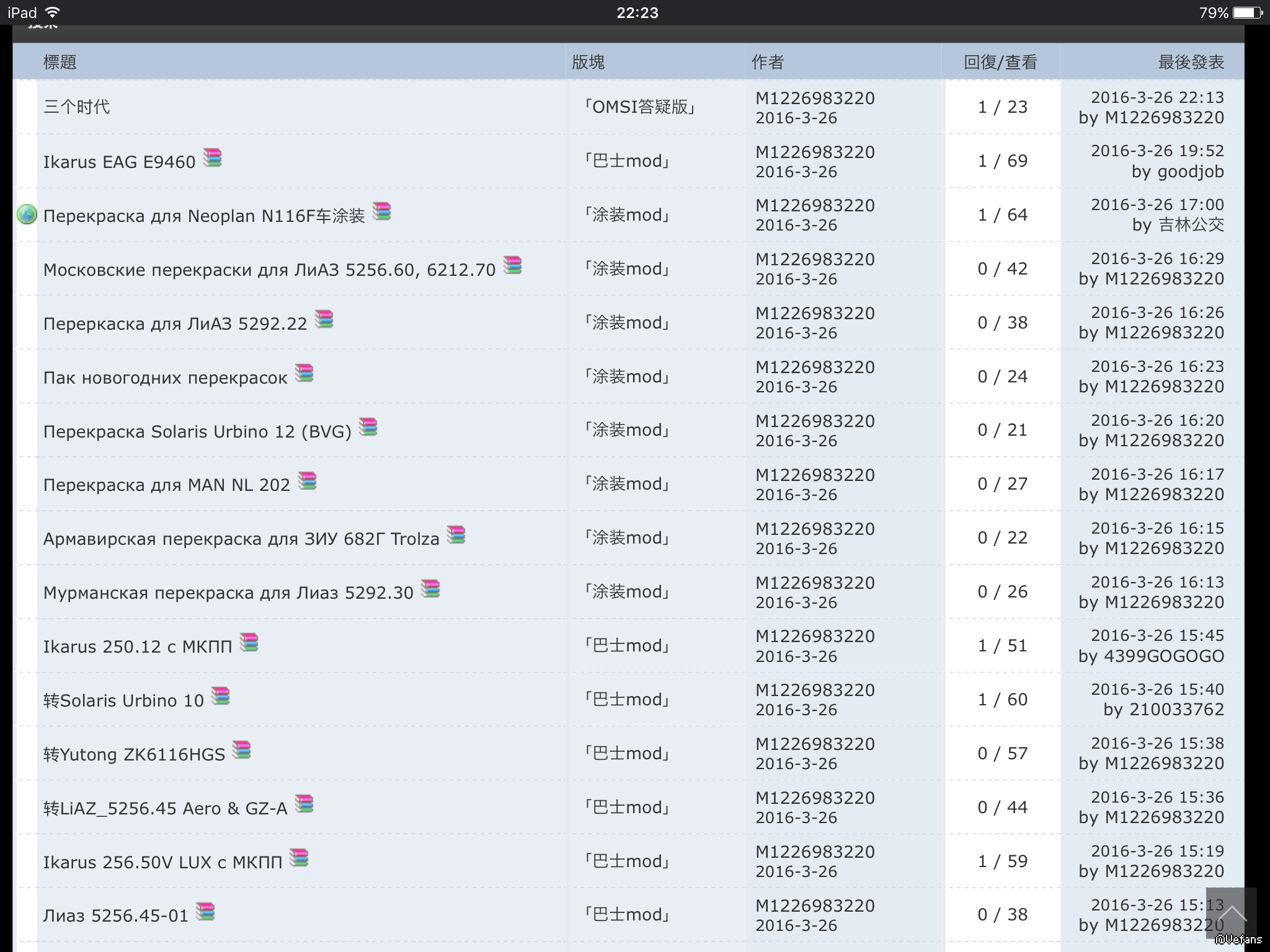
Task: Click attachment icon next to Пак новогодних перекрасок
Action: click(304, 373)
